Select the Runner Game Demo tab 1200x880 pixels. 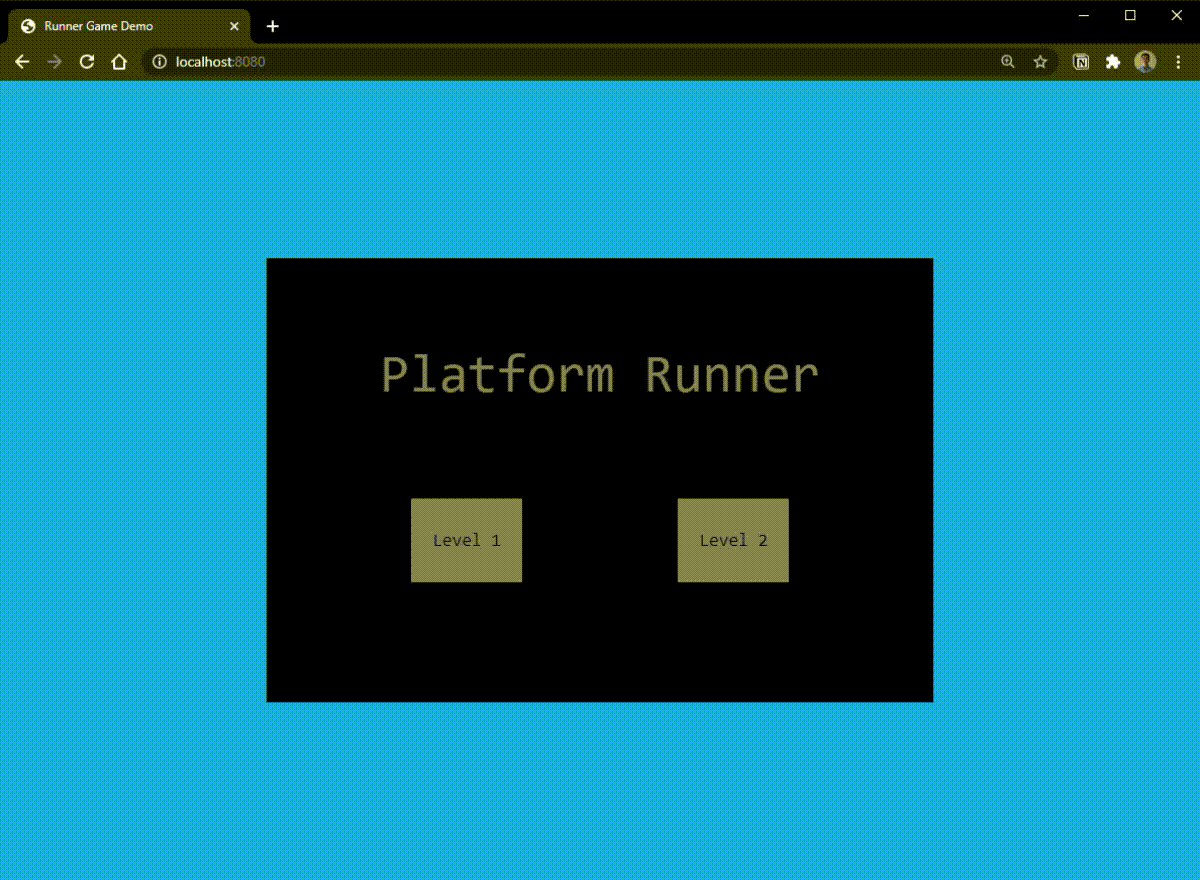pos(128,26)
